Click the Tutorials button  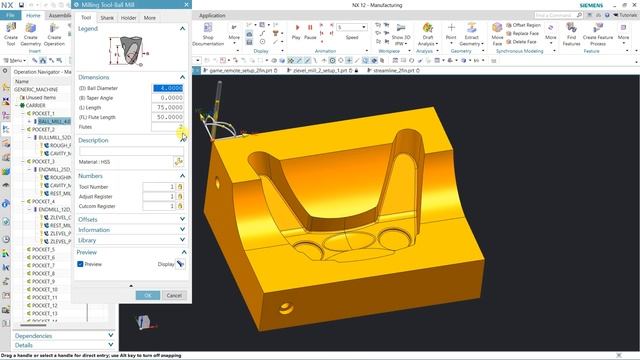(x=625, y=15)
